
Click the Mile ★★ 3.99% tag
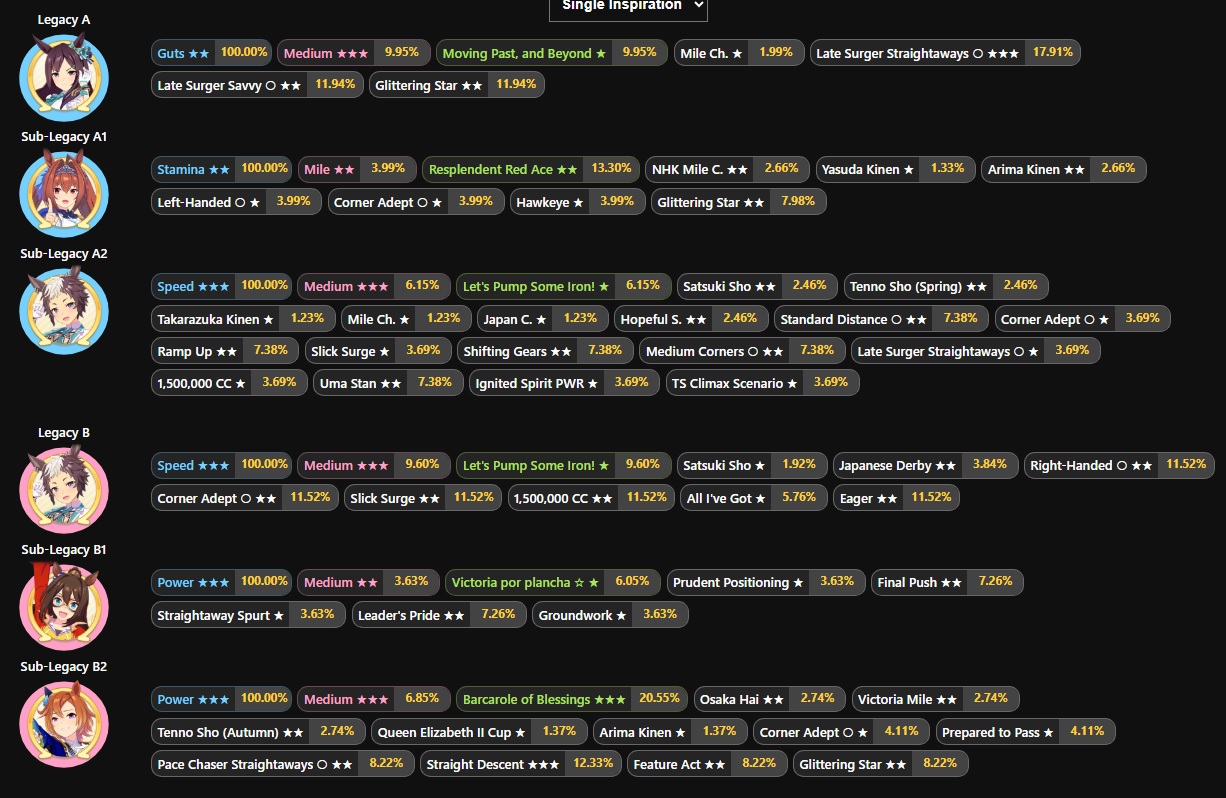(x=356, y=169)
